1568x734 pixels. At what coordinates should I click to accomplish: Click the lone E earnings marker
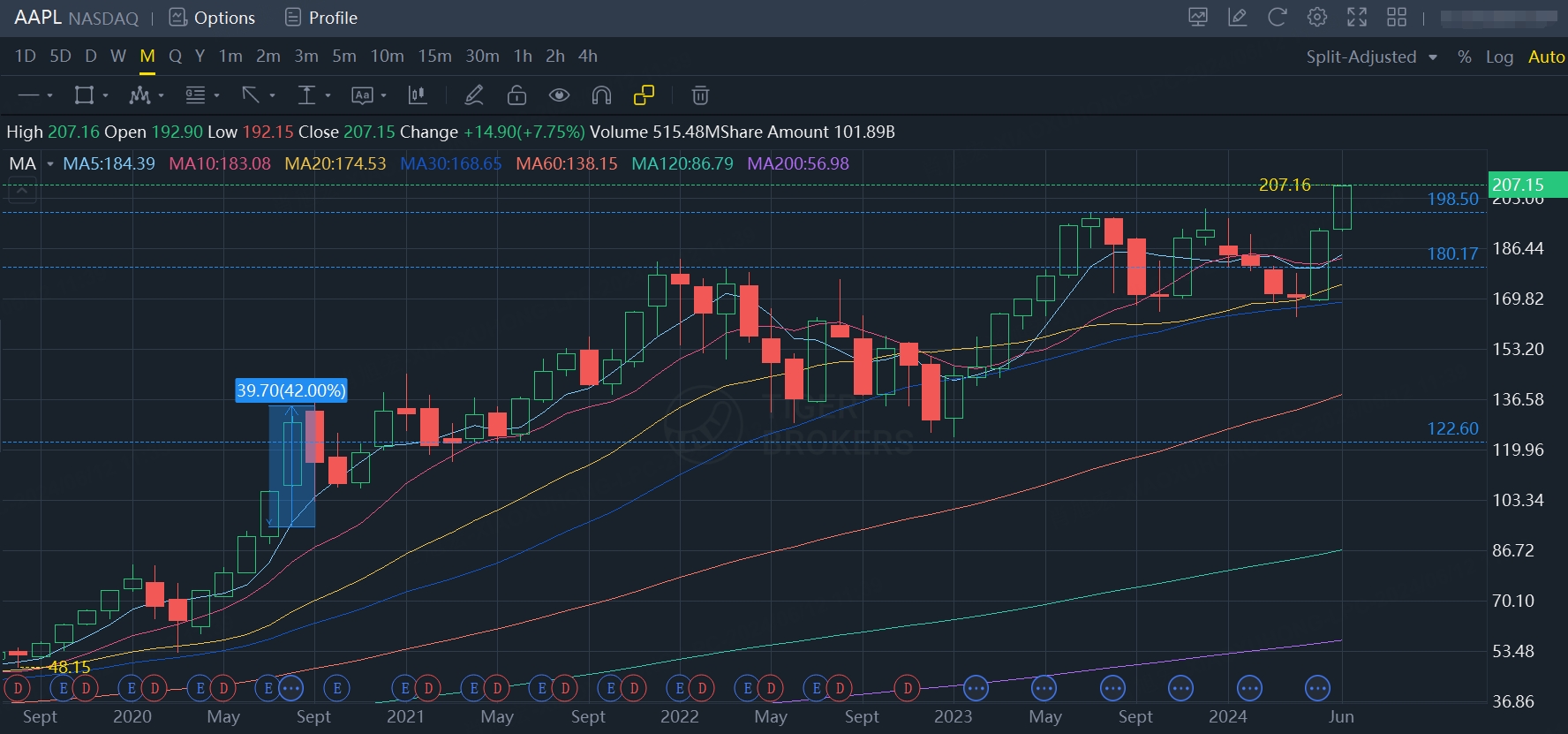point(336,688)
